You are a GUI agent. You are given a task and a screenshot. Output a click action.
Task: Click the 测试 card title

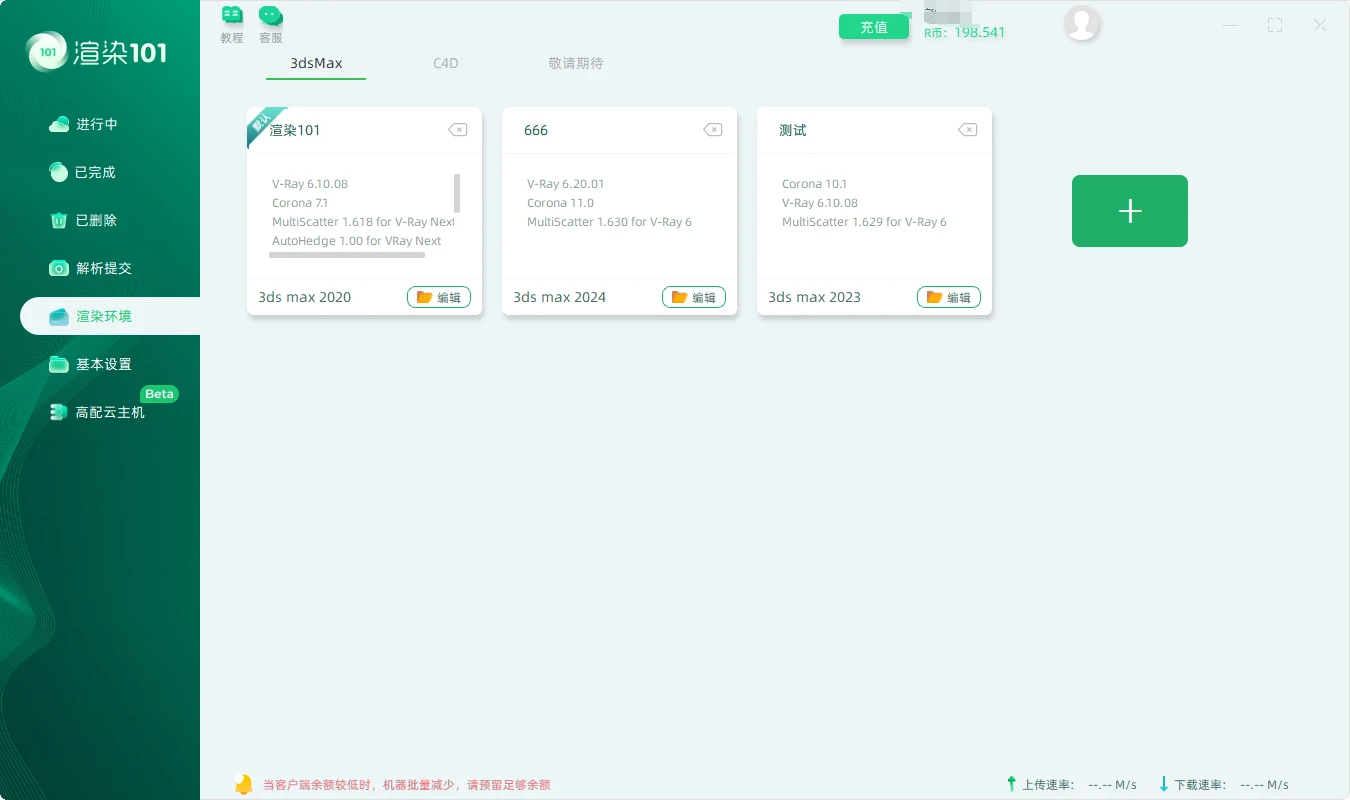tap(793, 130)
